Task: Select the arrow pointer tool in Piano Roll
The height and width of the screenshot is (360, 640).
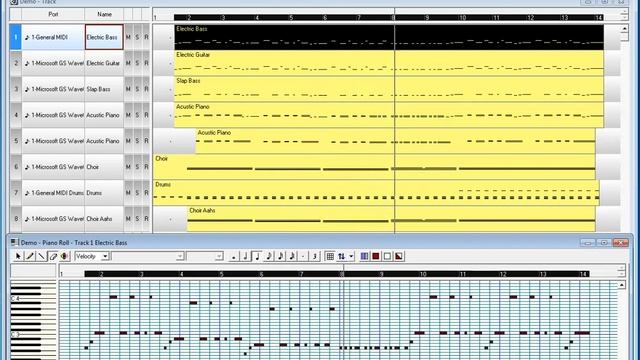Action: click(18, 256)
